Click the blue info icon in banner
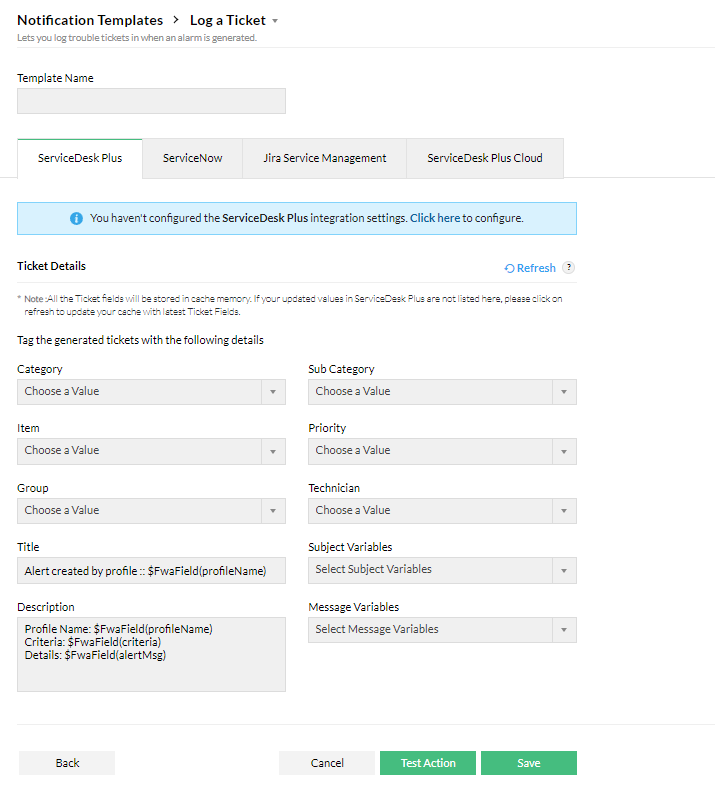This screenshot has height=808, width=715. click(76, 218)
